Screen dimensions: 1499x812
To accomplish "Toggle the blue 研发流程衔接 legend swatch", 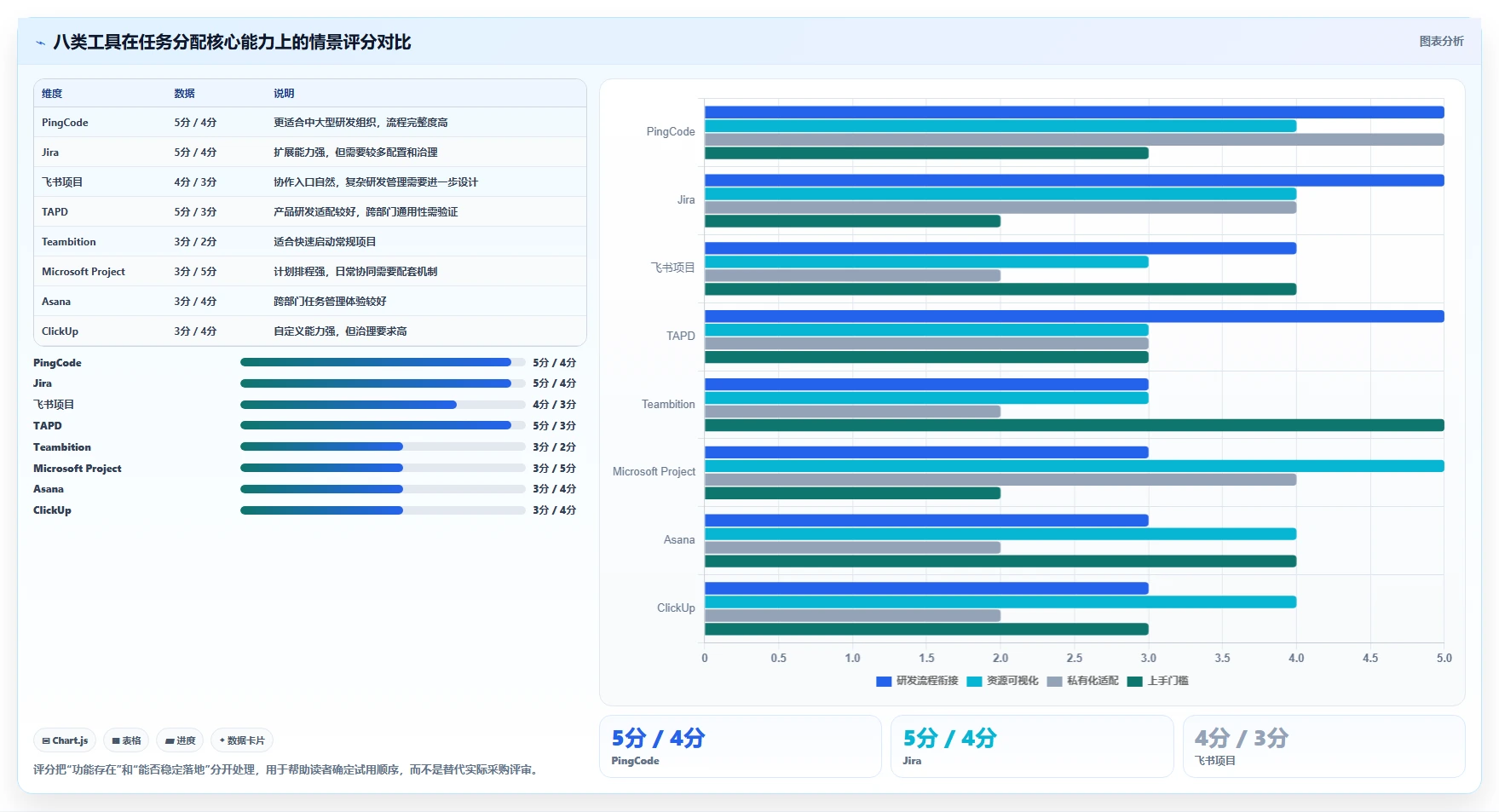I will pyautogui.click(x=884, y=681).
